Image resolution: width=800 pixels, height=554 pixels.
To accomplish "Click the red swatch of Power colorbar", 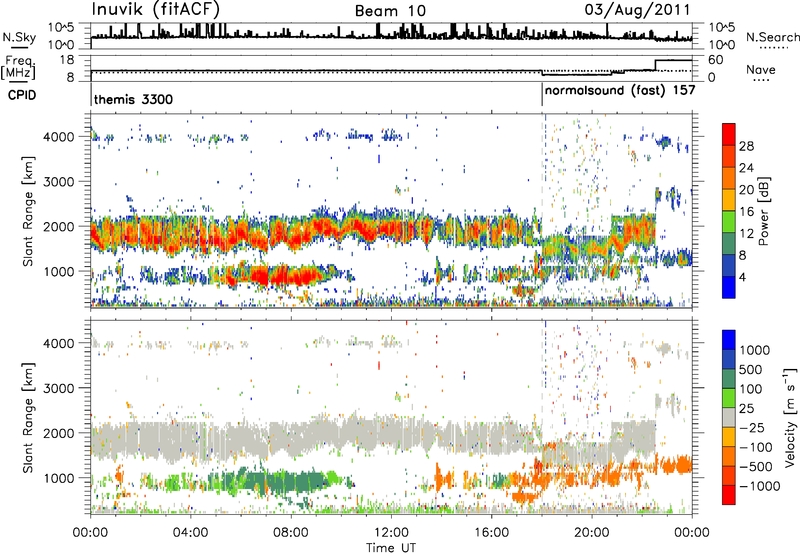I will [729, 135].
